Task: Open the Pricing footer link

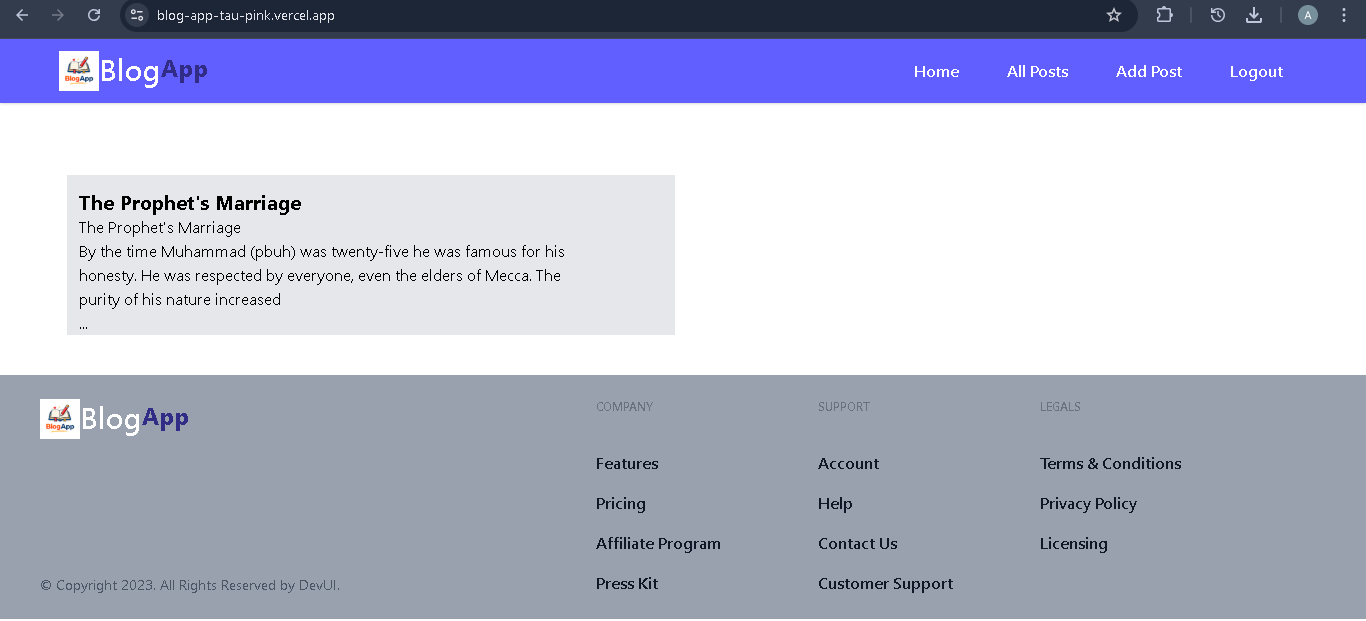Action: [621, 504]
